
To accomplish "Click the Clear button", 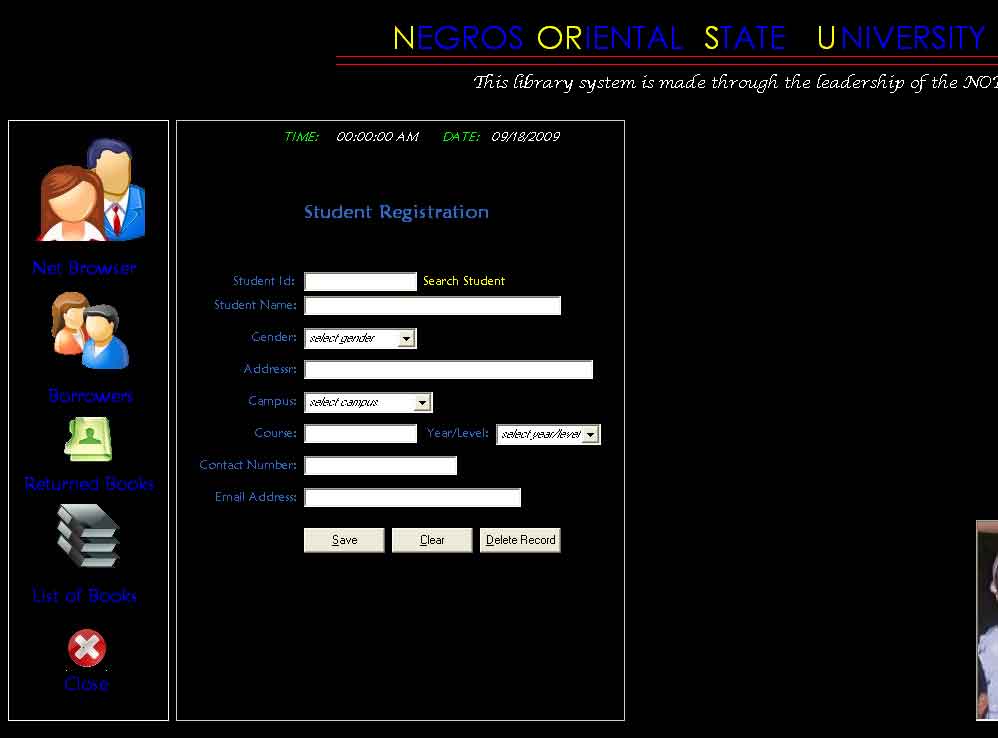I will pyautogui.click(x=432, y=540).
